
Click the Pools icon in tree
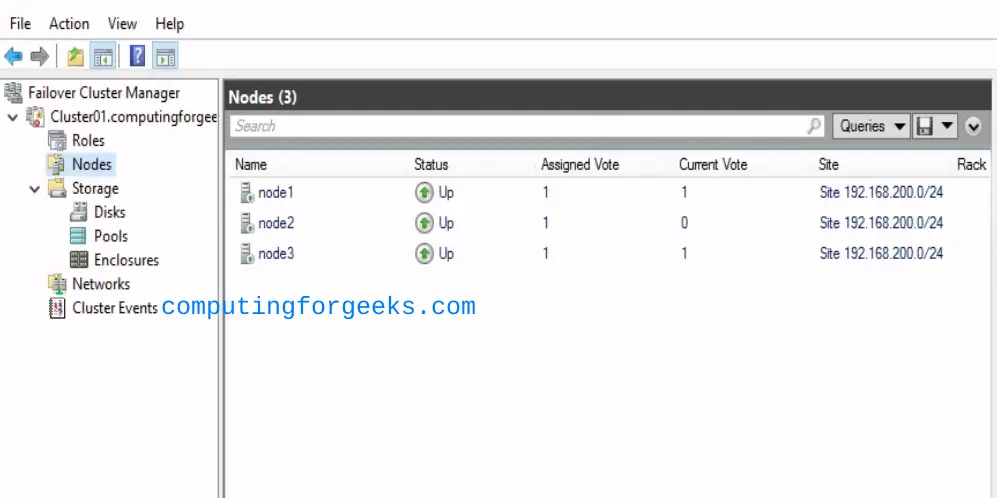[79, 236]
